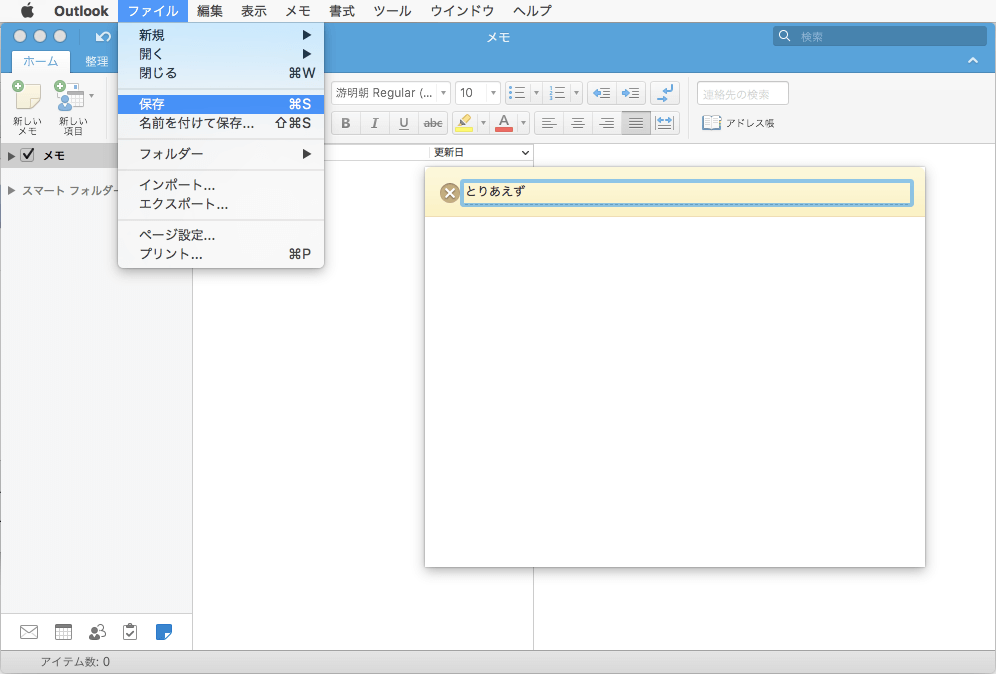The height and width of the screenshot is (674, 996).
Task: Toggle italic formatting
Action: point(375,123)
